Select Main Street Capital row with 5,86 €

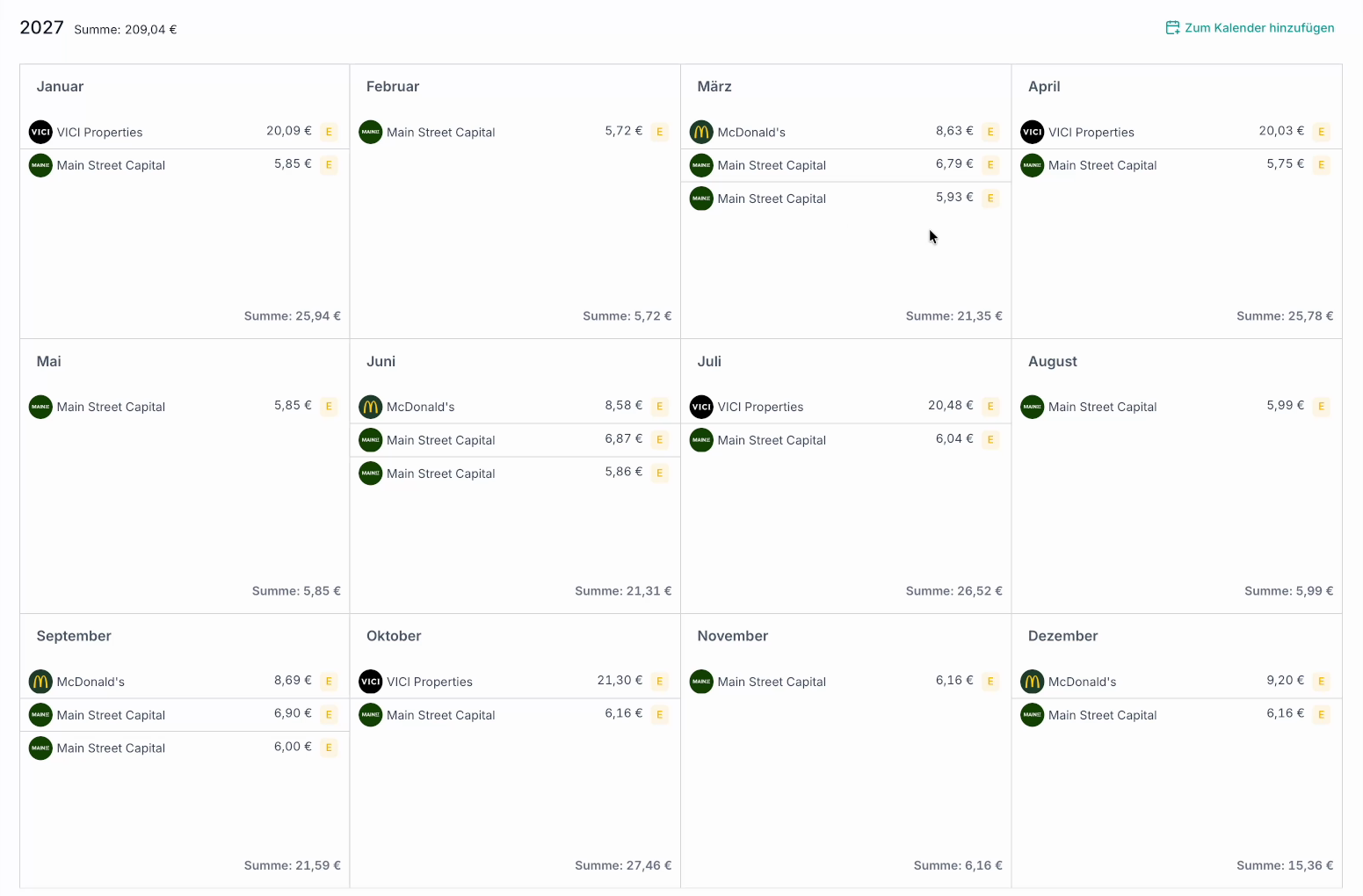point(515,473)
